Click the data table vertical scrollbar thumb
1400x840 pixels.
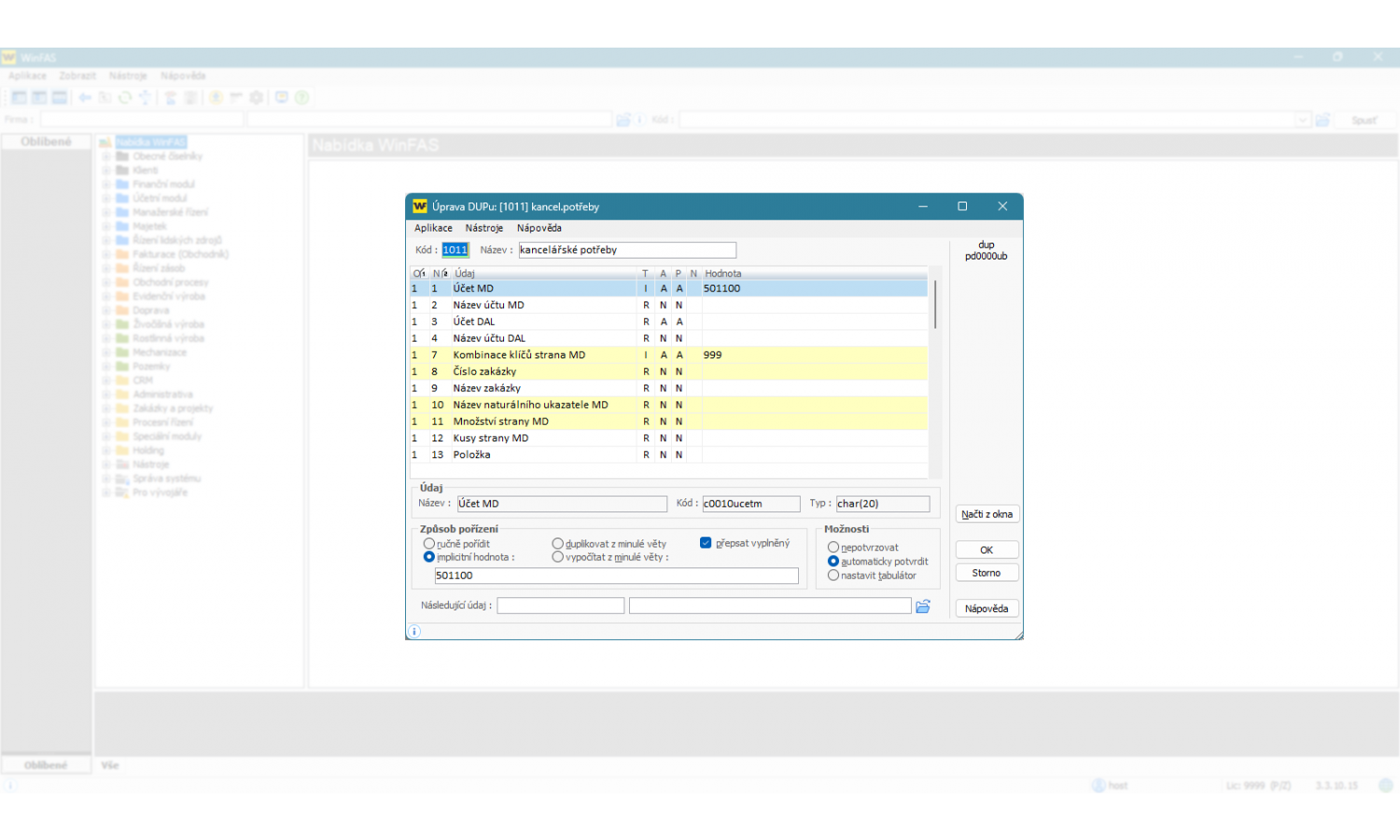click(x=935, y=304)
